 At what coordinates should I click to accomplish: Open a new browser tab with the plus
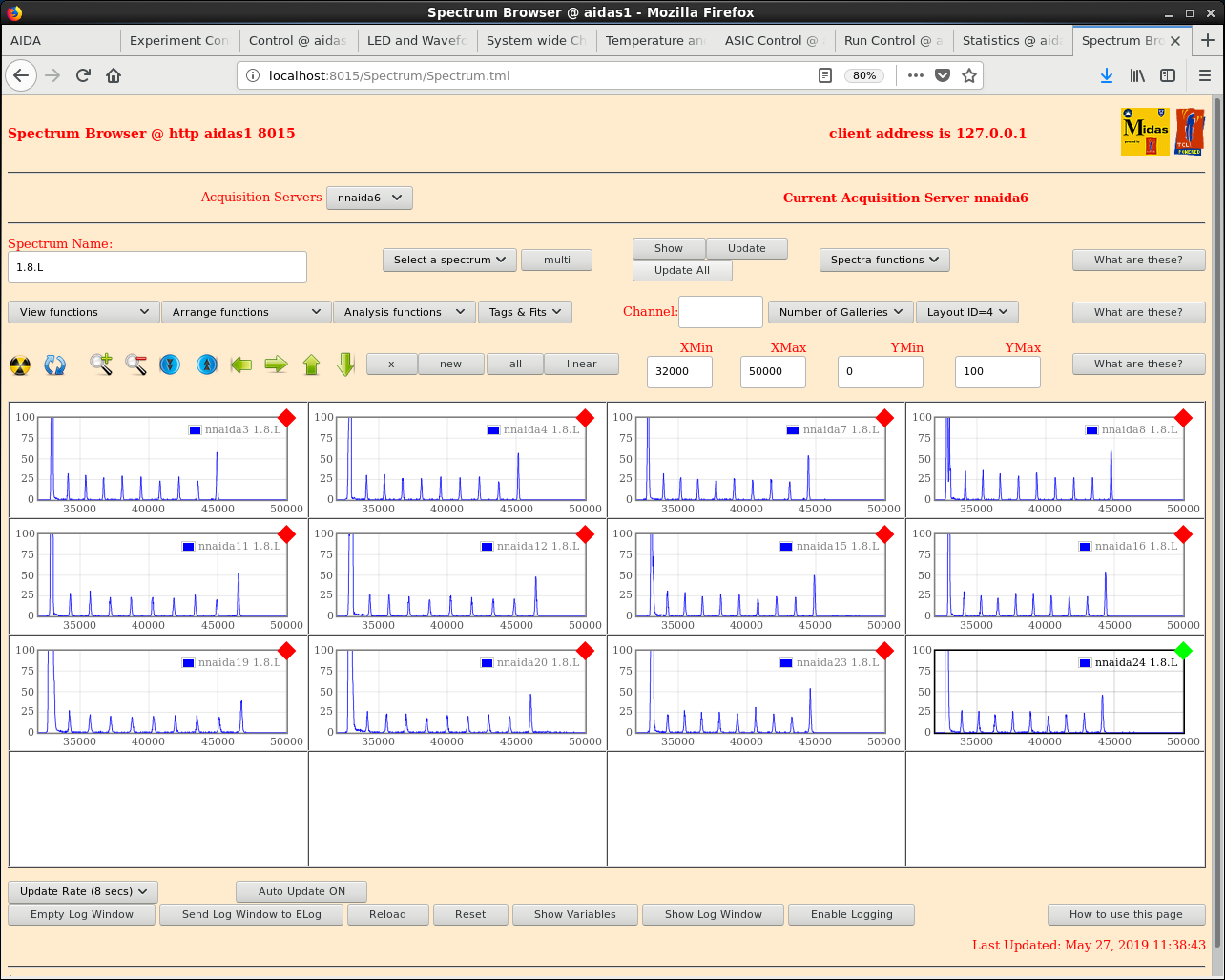pos(1208,40)
